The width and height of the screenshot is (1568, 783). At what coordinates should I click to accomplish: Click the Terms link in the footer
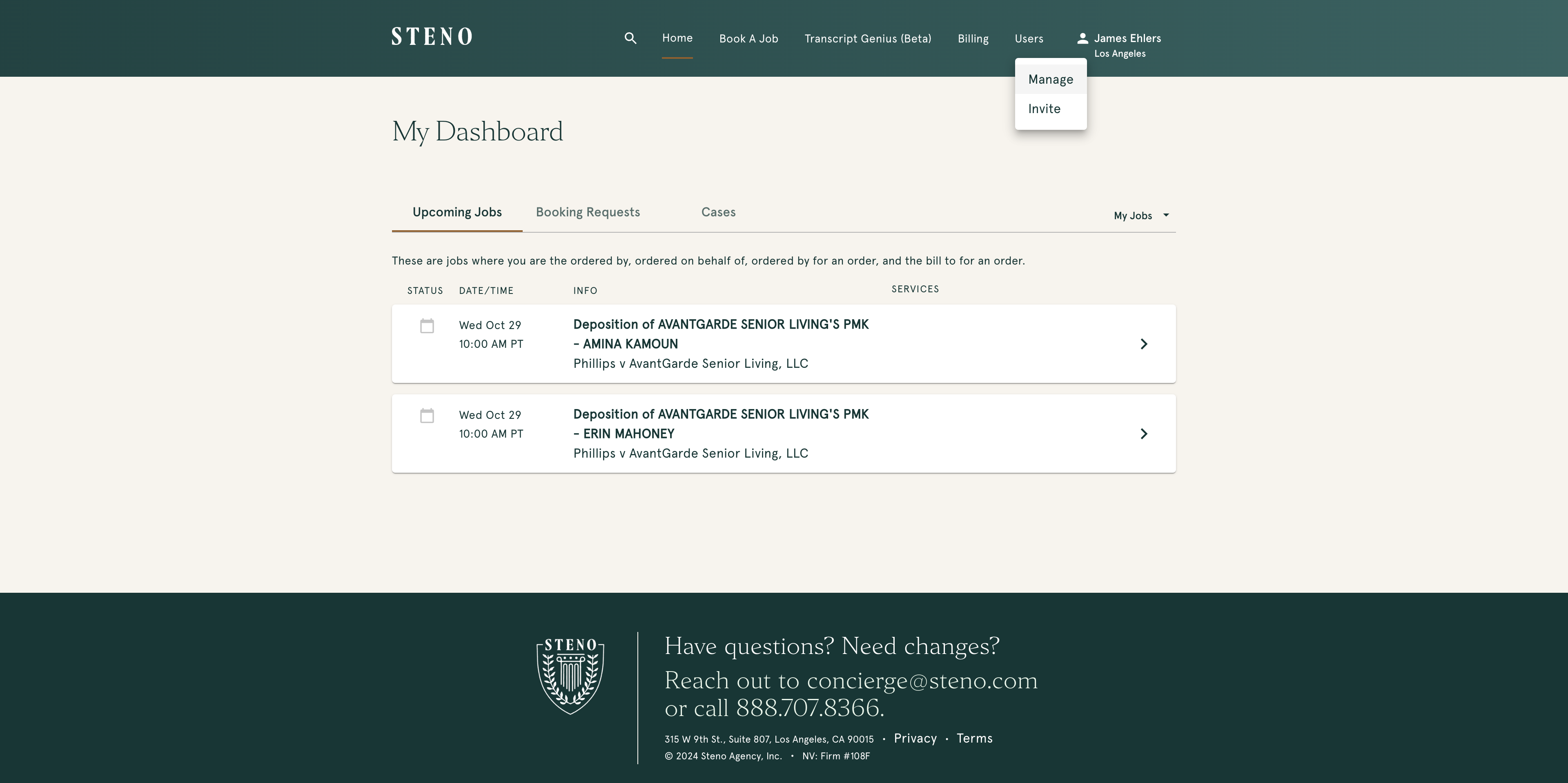pyautogui.click(x=975, y=738)
